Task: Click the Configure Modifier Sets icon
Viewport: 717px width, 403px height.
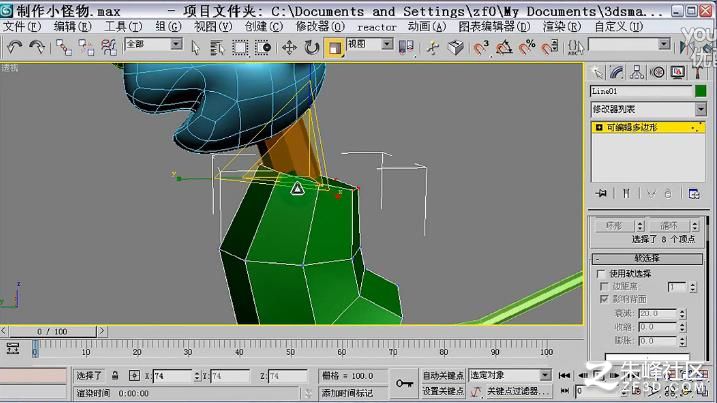Action: 694,193
